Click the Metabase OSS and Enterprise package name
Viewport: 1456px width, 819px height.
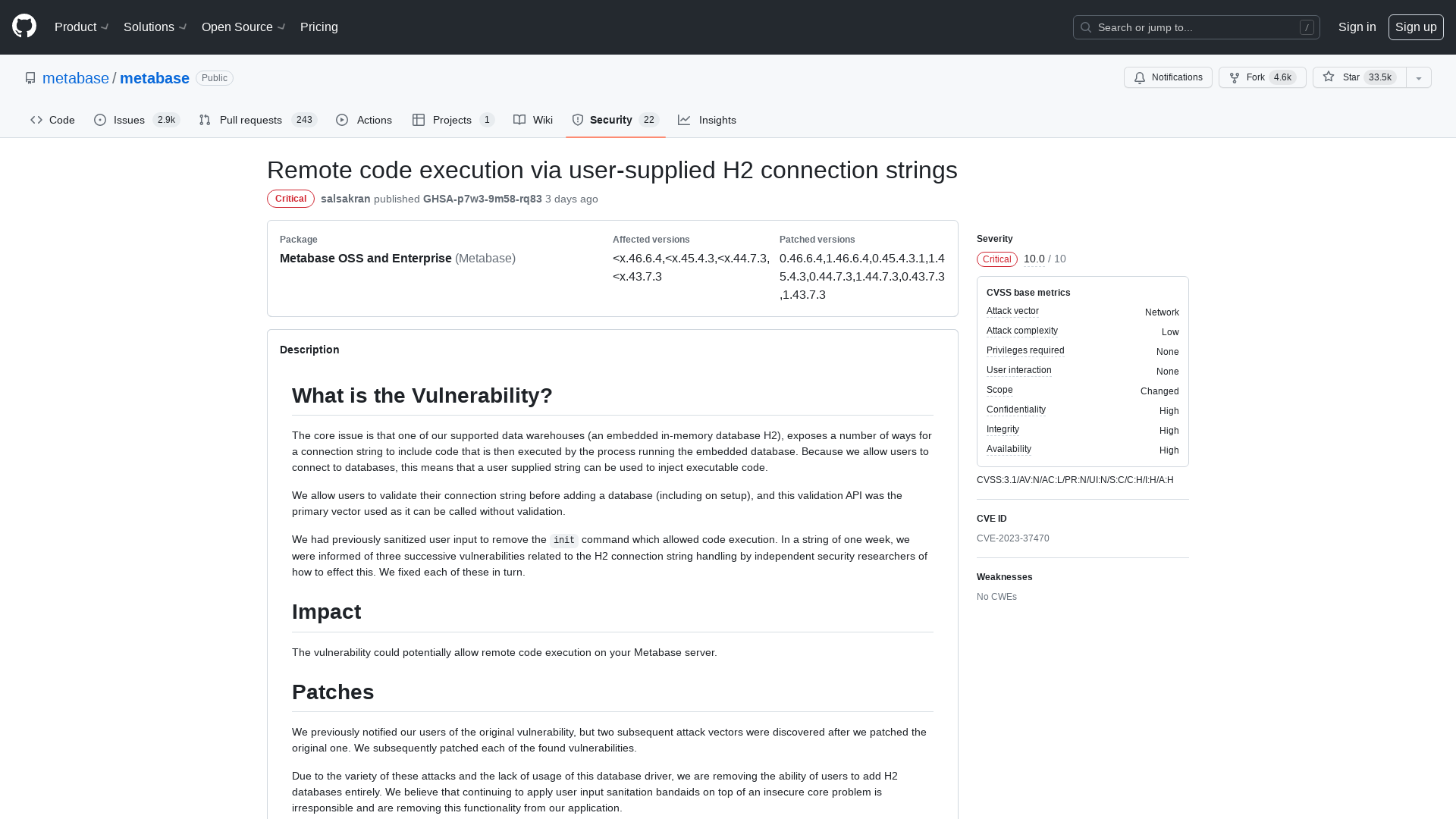click(x=366, y=259)
